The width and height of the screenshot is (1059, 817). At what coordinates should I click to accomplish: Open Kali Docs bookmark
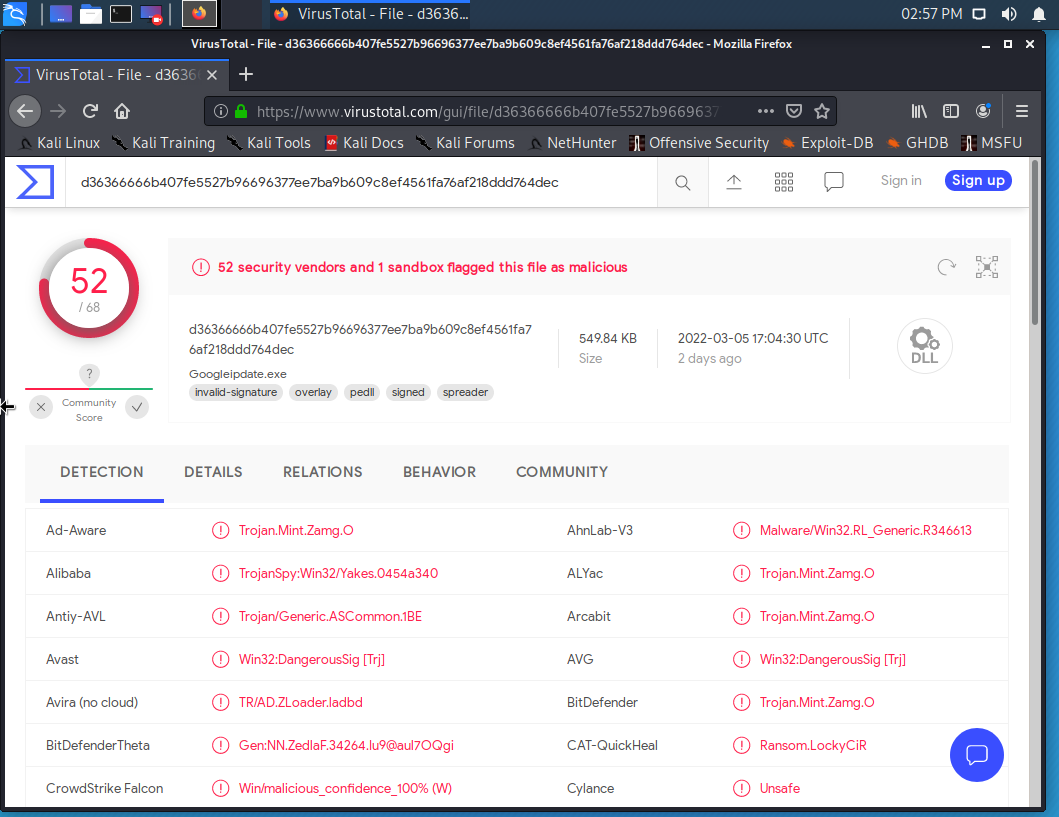coord(364,143)
